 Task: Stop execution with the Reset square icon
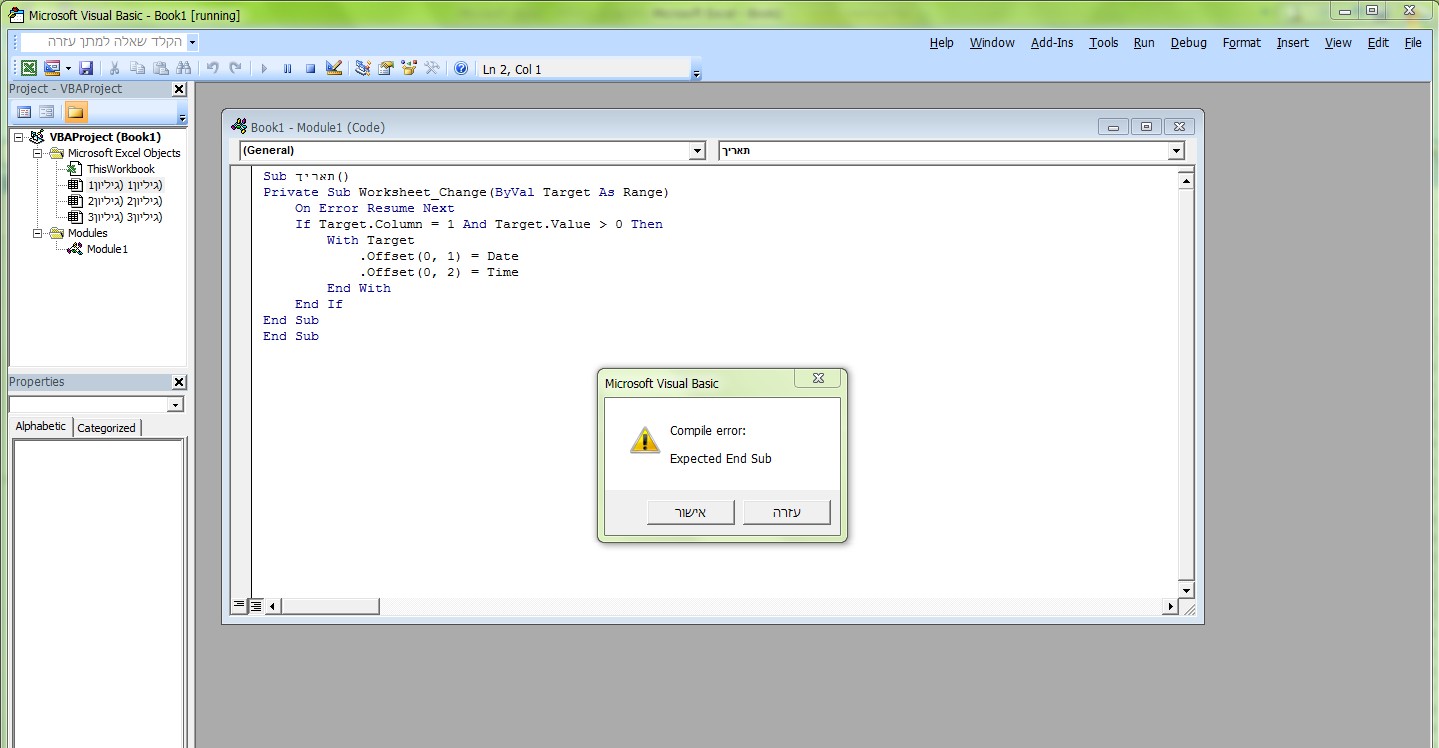point(310,68)
